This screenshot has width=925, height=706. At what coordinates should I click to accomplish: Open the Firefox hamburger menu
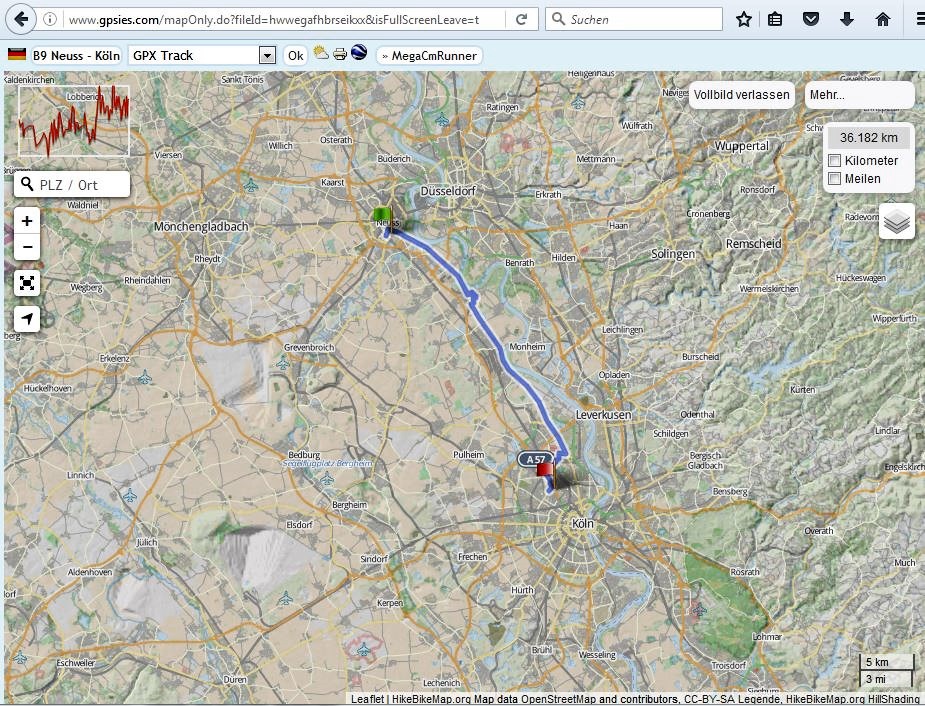coord(917,19)
